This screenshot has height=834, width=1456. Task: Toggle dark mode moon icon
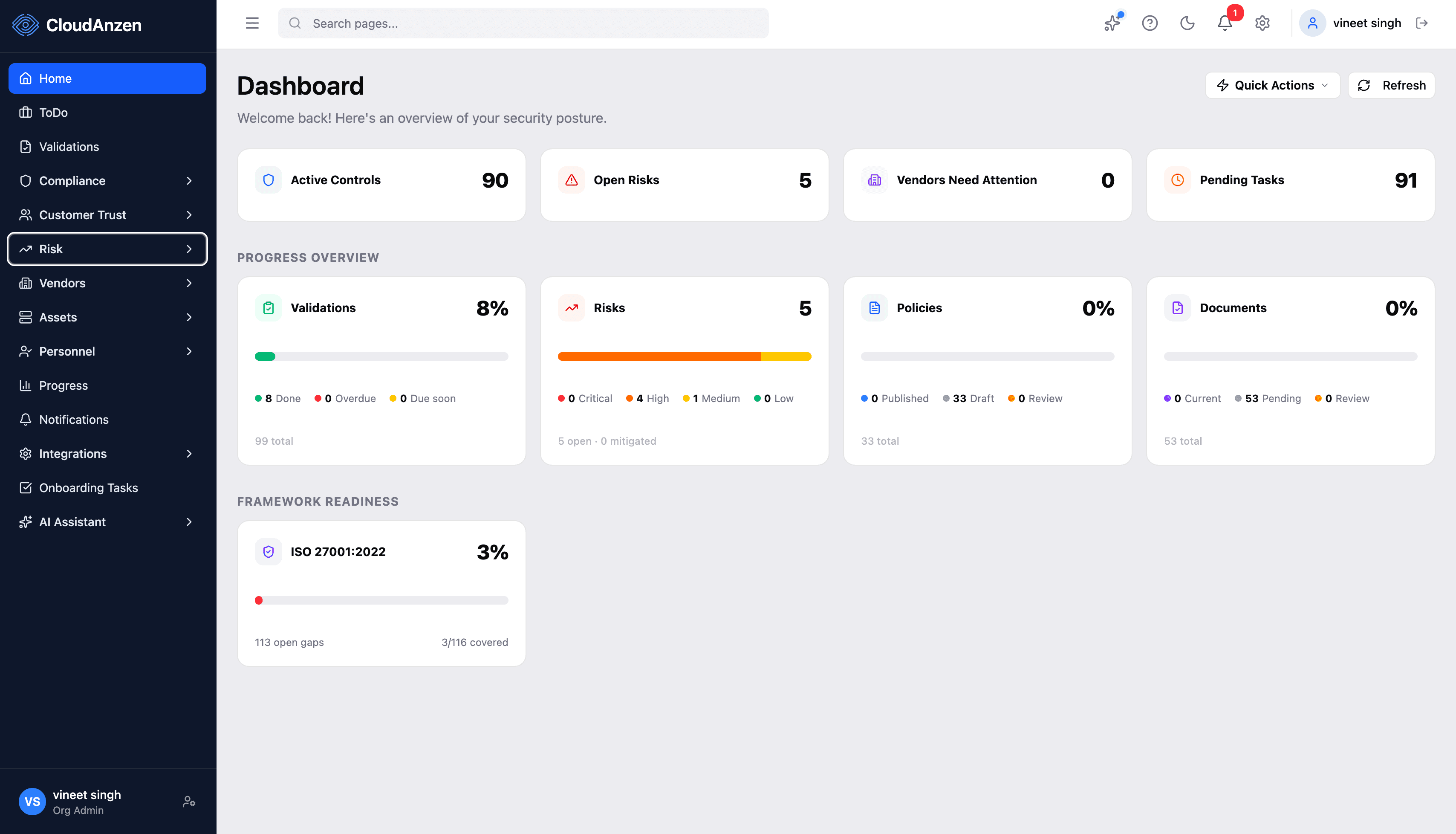point(1187,23)
